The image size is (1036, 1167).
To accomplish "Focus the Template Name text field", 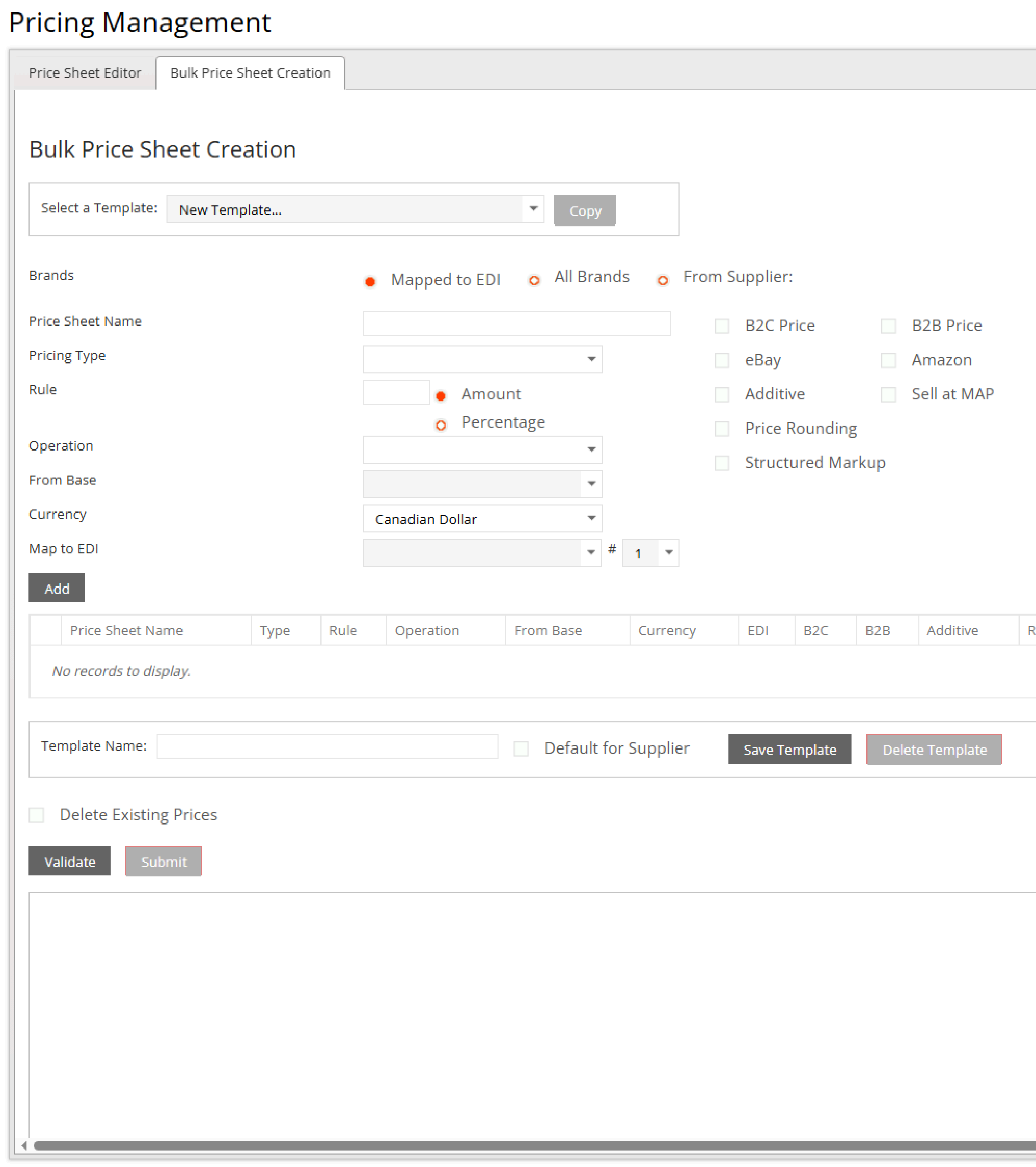I will 327,746.
